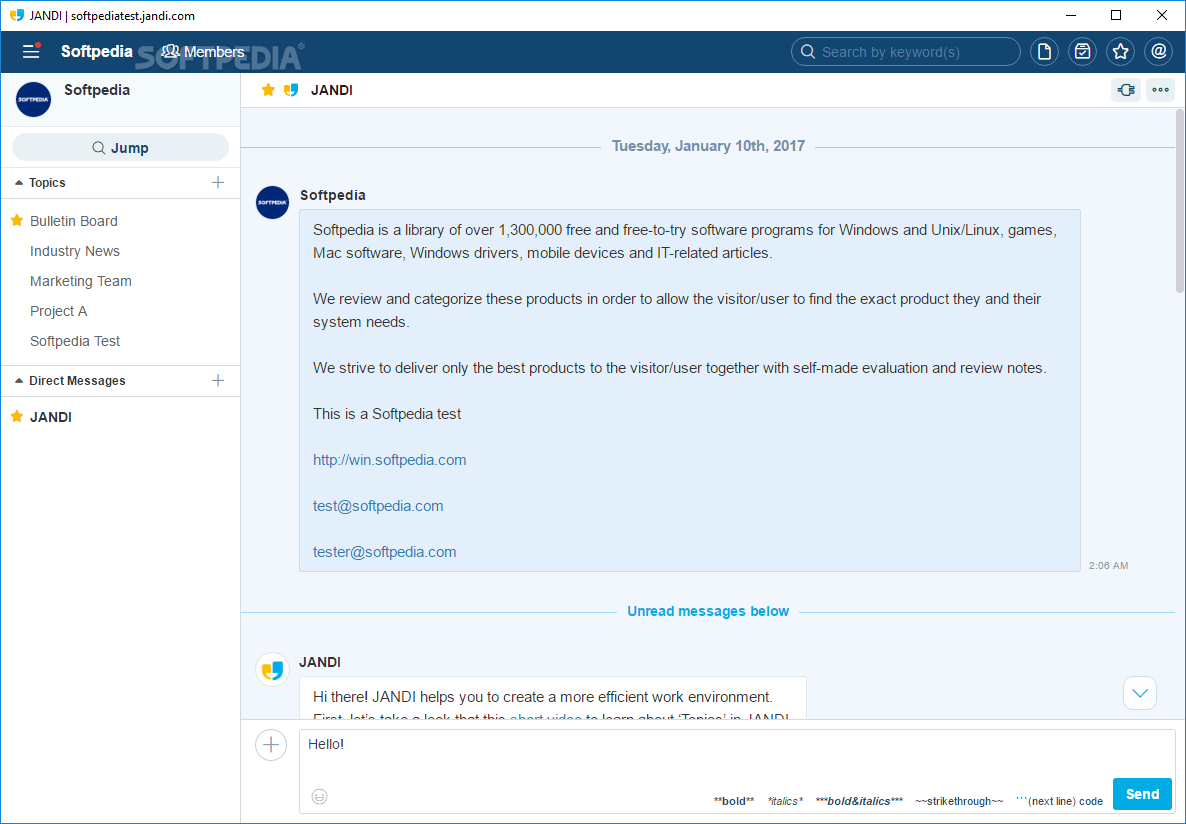Open the chat more options ellipsis

[x=1160, y=90]
